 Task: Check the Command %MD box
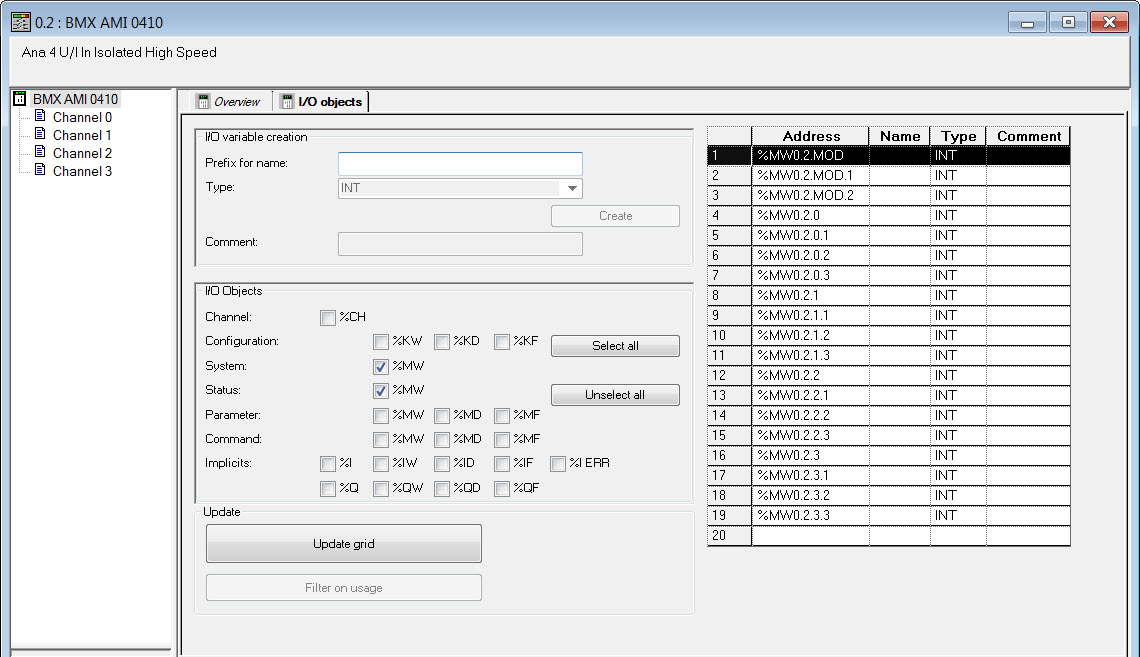point(442,440)
